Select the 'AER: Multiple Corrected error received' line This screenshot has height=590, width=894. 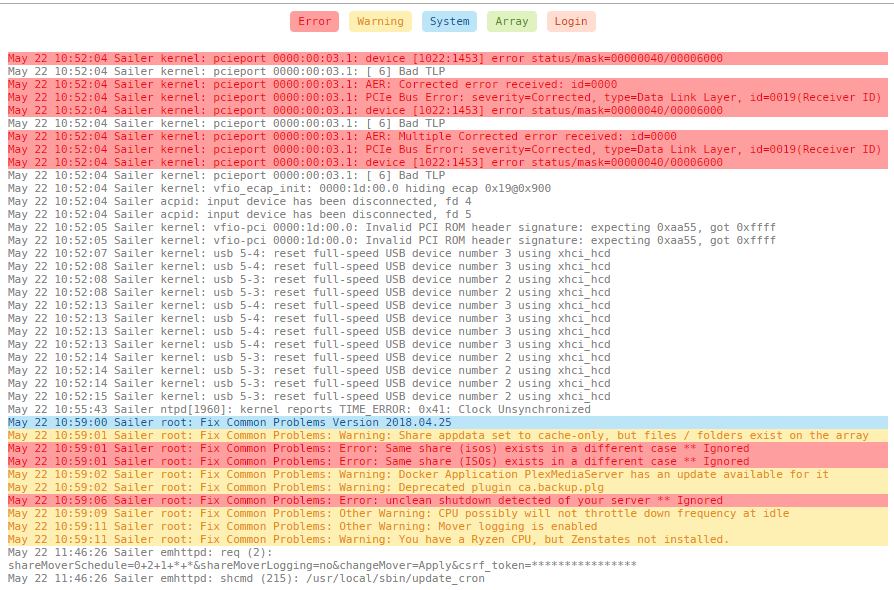point(448,136)
